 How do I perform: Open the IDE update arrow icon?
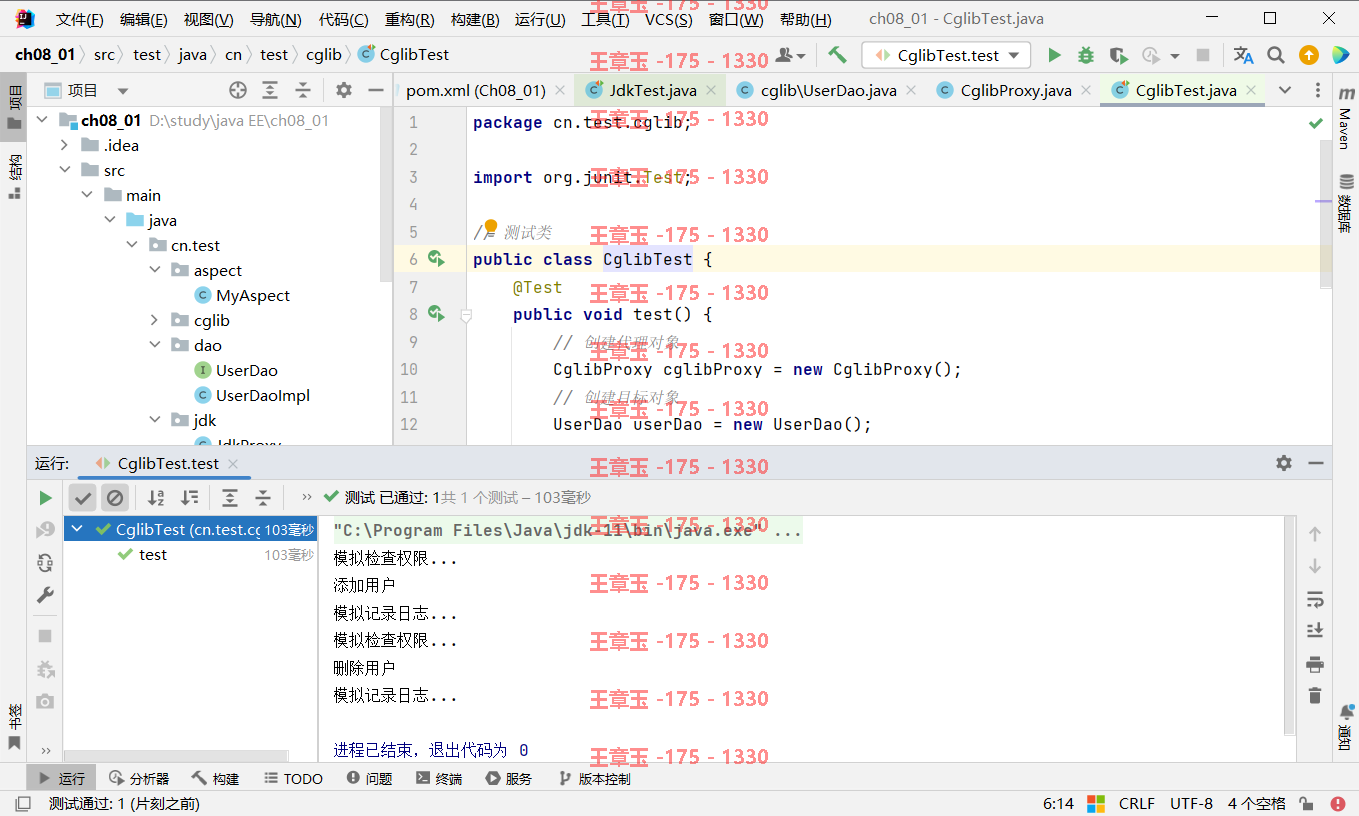[x=1308, y=55]
